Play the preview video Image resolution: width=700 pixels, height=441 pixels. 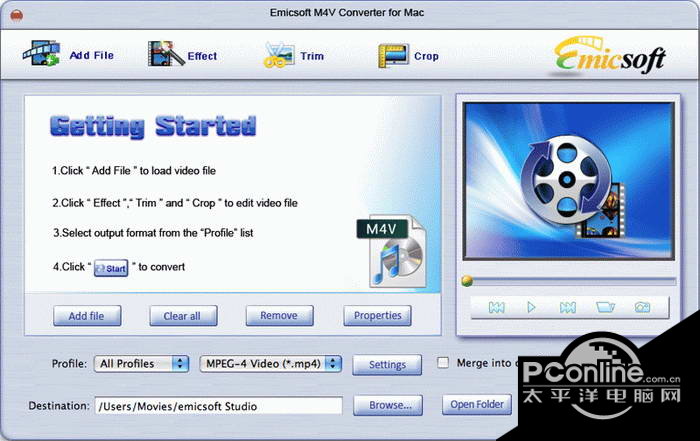coord(531,307)
